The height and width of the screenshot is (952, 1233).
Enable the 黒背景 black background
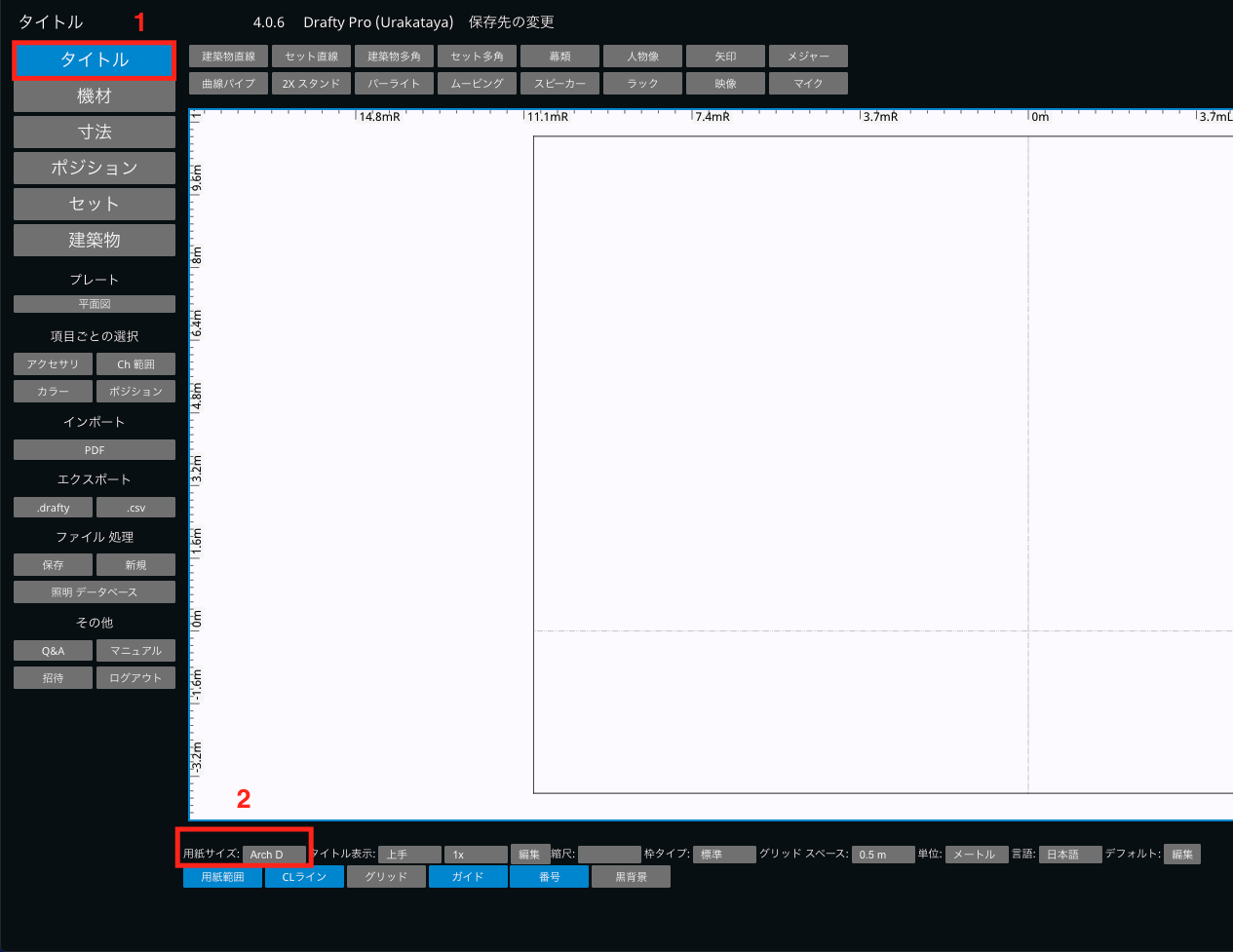(x=632, y=877)
